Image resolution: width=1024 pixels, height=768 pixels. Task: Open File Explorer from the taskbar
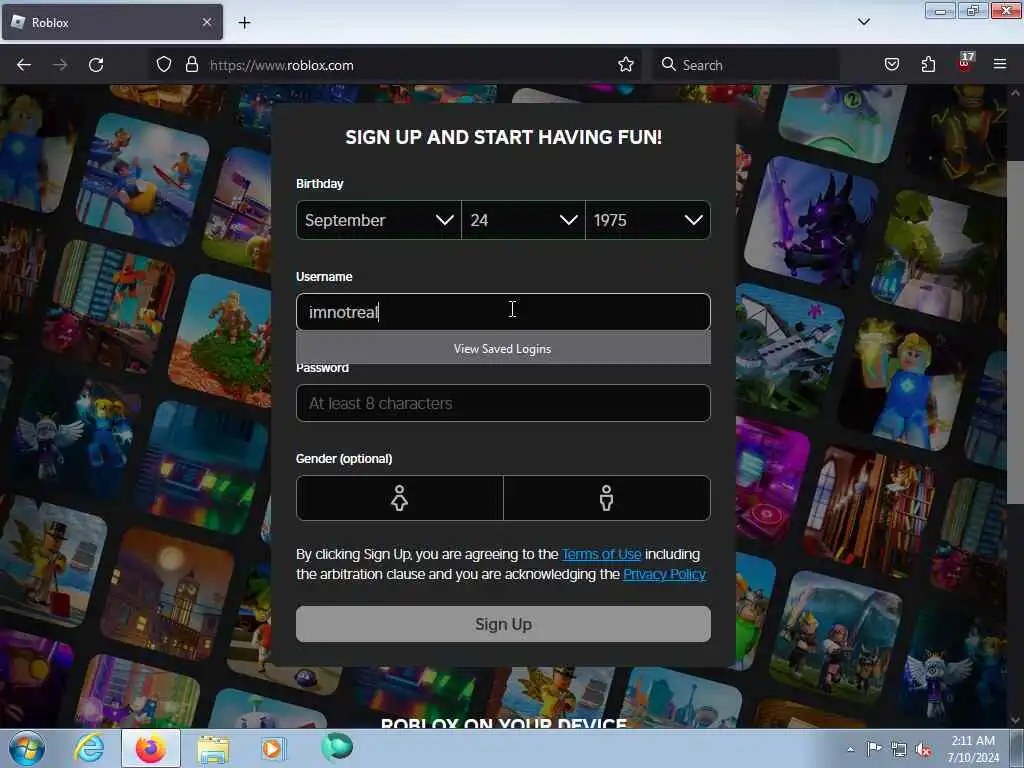pyautogui.click(x=214, y=749)
